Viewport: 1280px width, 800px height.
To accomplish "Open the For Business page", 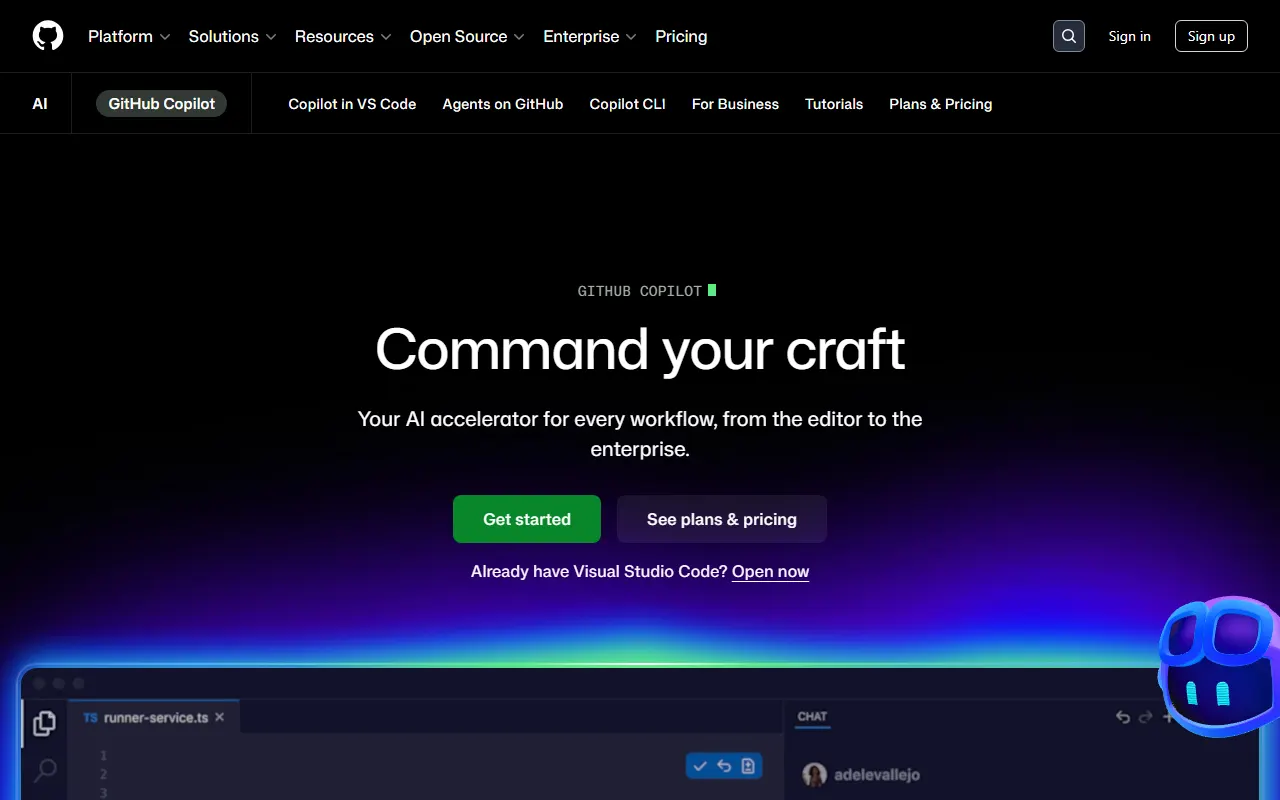I will pos(735,104).
